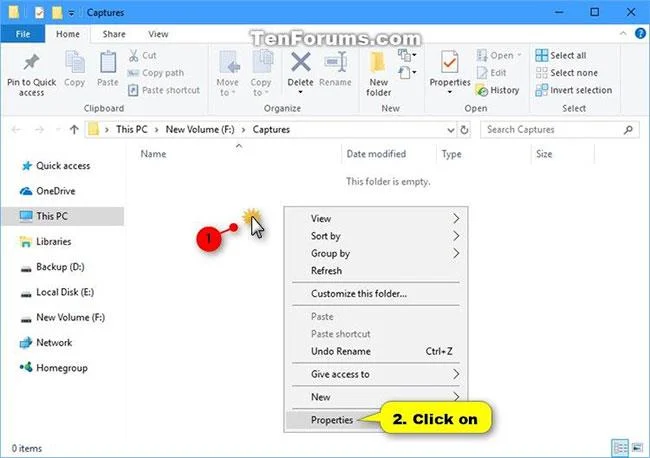
Task: Choose Properties in the context menu
Action: [332, 420]
